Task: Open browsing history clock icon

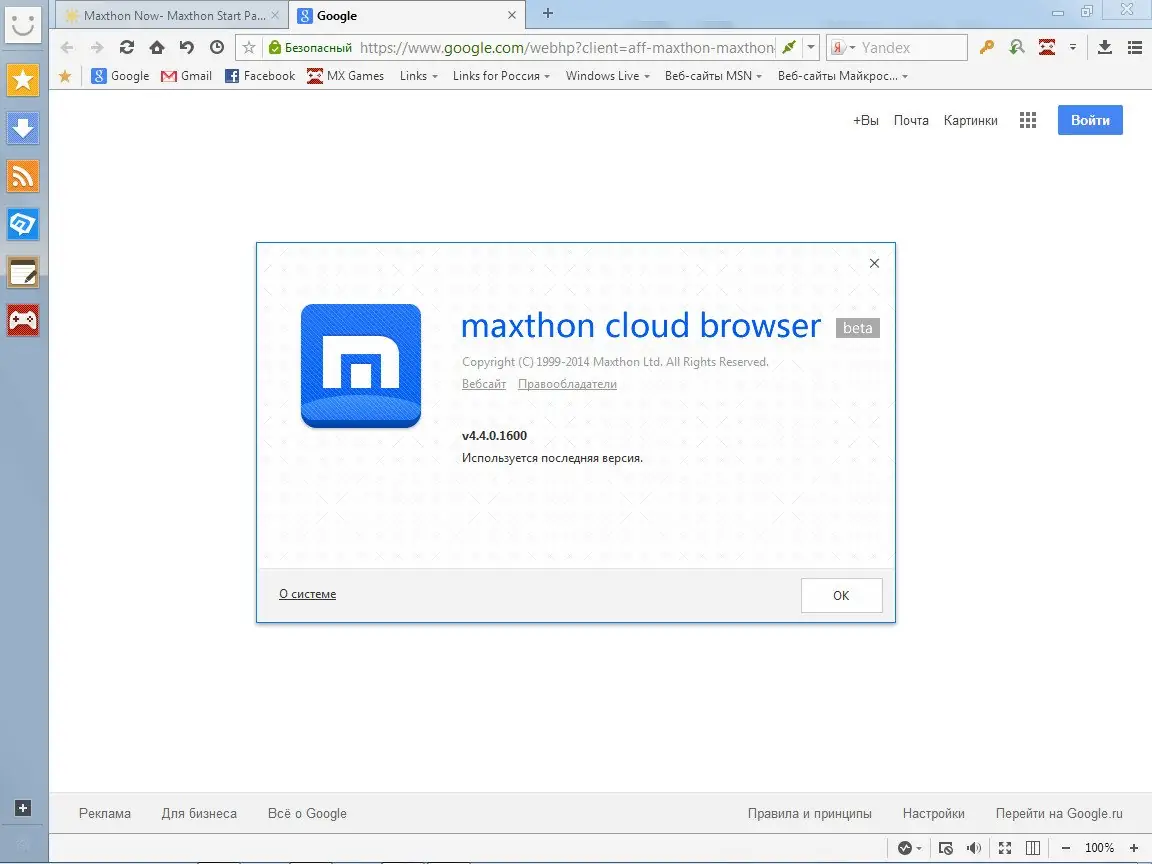Action: click(217, 47)
